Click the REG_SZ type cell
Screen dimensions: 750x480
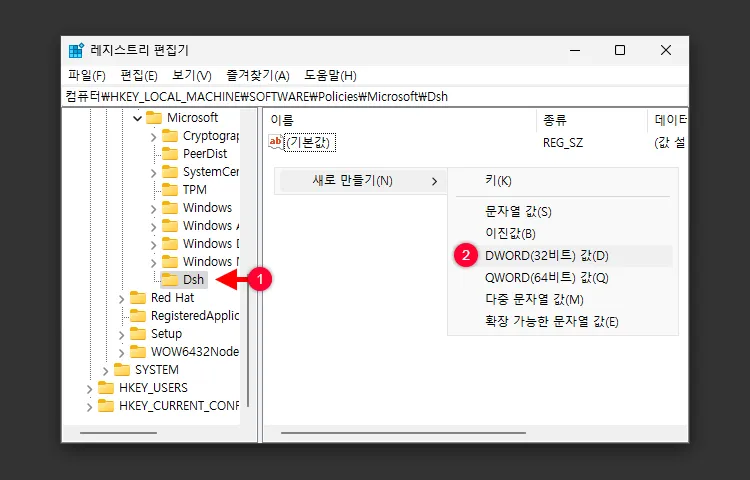pos(563,143)
